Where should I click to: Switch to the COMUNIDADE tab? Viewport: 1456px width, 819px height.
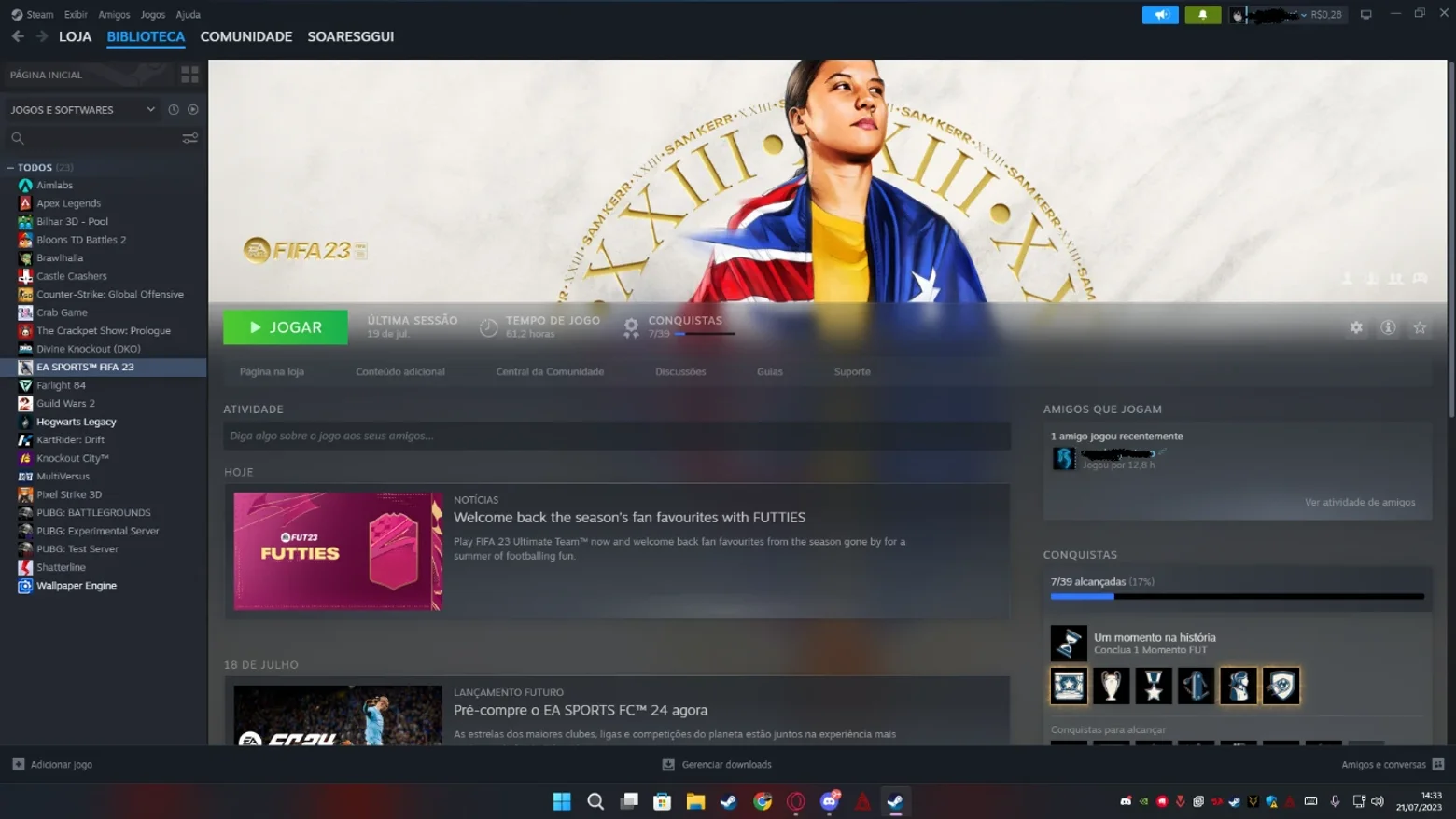246,36
